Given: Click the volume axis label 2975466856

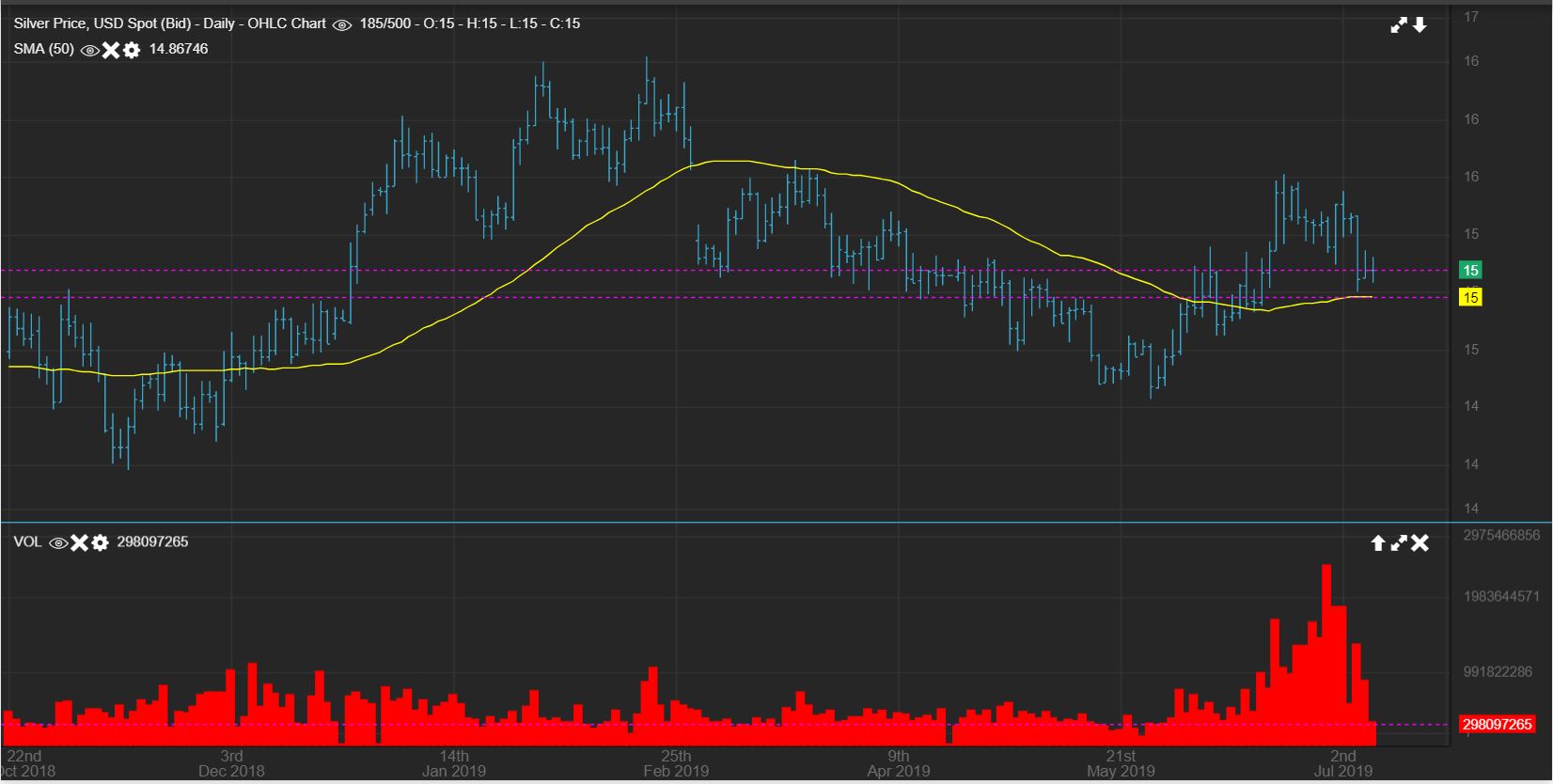Looking at the screenshot, I should pos(1501,535).
